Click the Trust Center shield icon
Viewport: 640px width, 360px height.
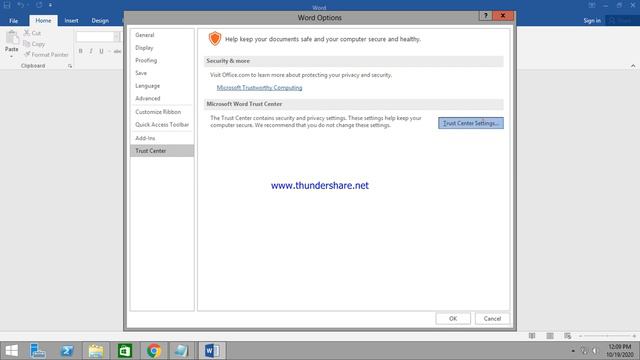215,39
